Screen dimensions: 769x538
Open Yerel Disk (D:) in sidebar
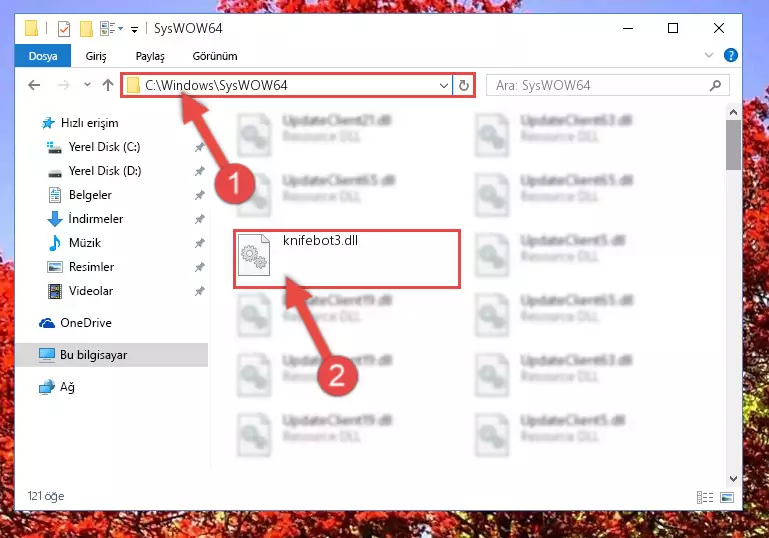[x=105, y=171]
